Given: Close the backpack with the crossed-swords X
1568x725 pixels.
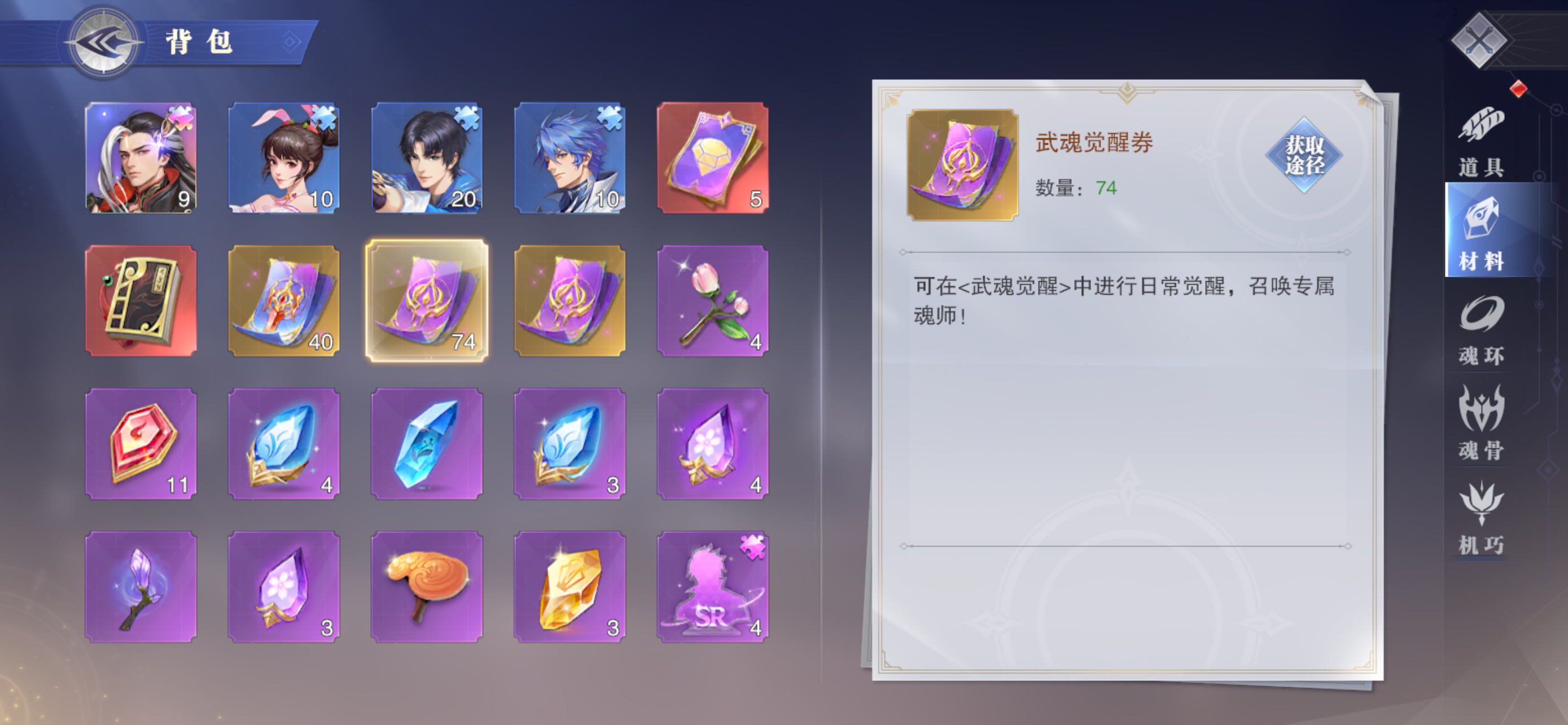Looking at the screenshot, I should tap(1480, 41).
